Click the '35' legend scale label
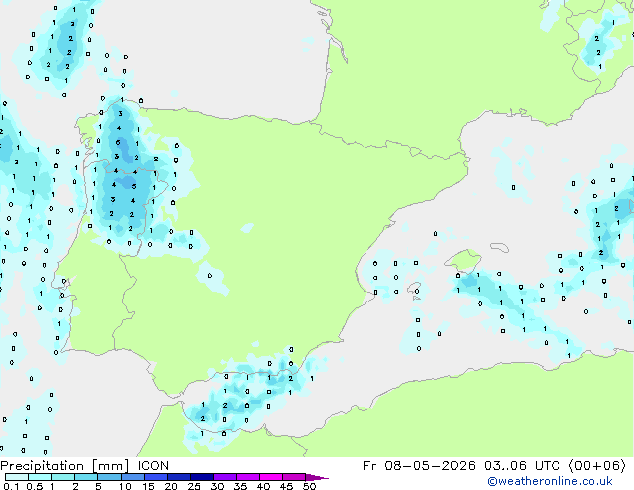 pyautogui.click(x=240, y=486)
